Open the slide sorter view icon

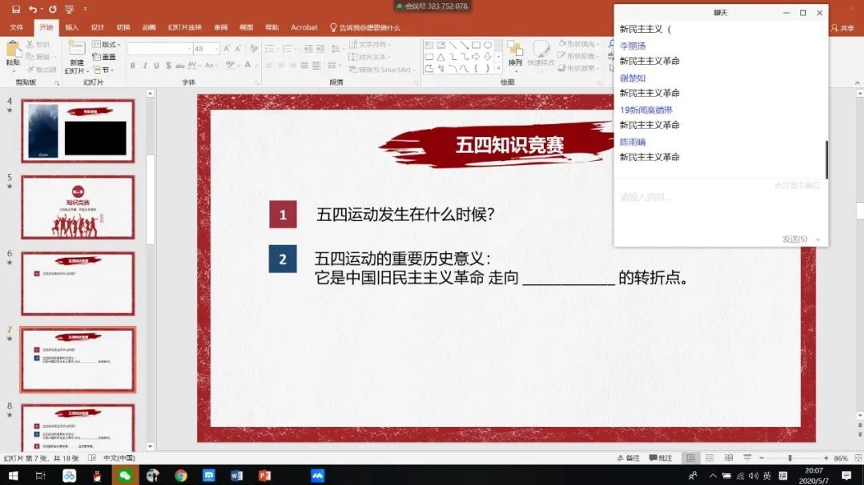710,458
